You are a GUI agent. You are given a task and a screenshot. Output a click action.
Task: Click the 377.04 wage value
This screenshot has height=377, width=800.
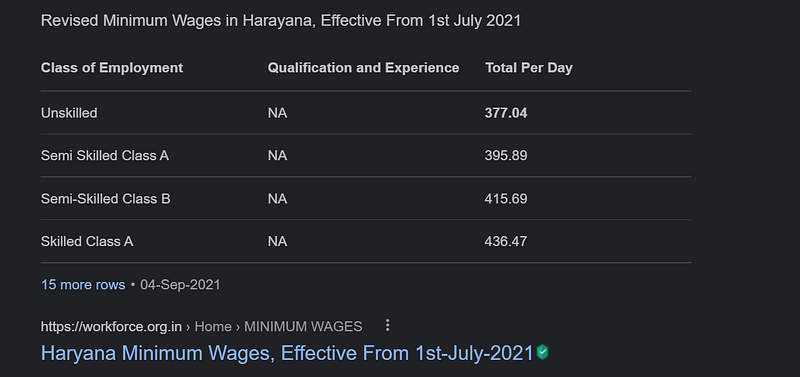coord(506,113)
